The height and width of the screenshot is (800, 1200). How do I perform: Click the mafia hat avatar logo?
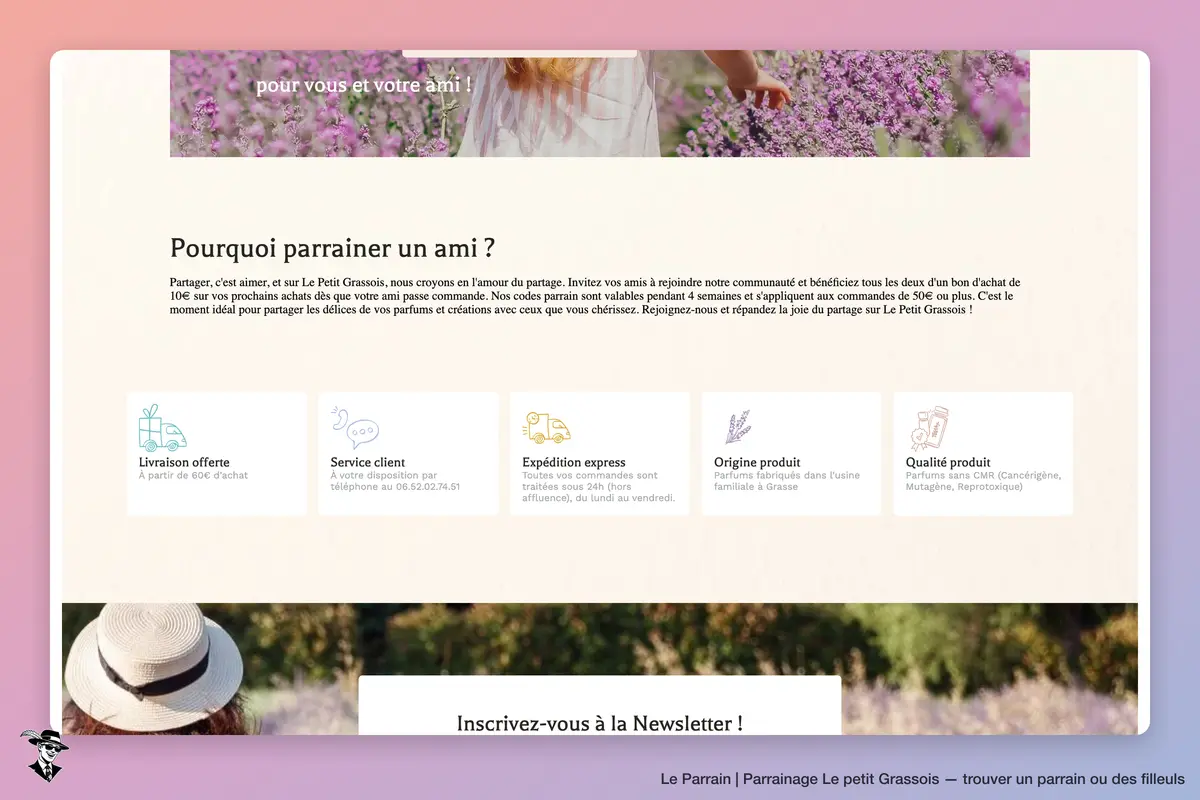pos(44,755)
